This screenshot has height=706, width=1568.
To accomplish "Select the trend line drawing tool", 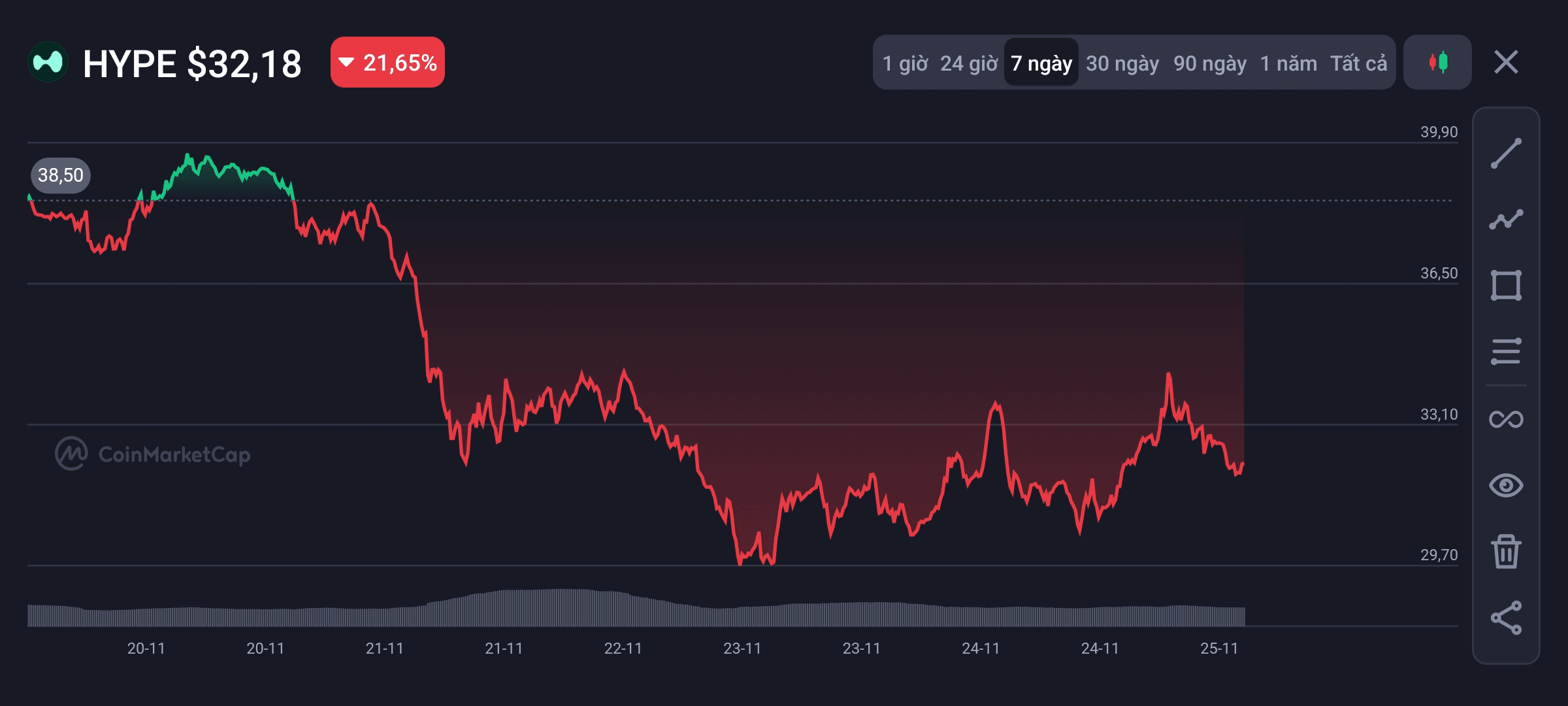I will pos(1506,154).
